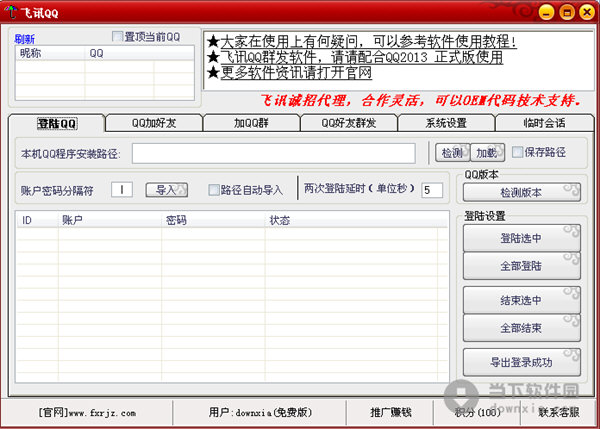Minimize the 飞讯QQ window

546,12
